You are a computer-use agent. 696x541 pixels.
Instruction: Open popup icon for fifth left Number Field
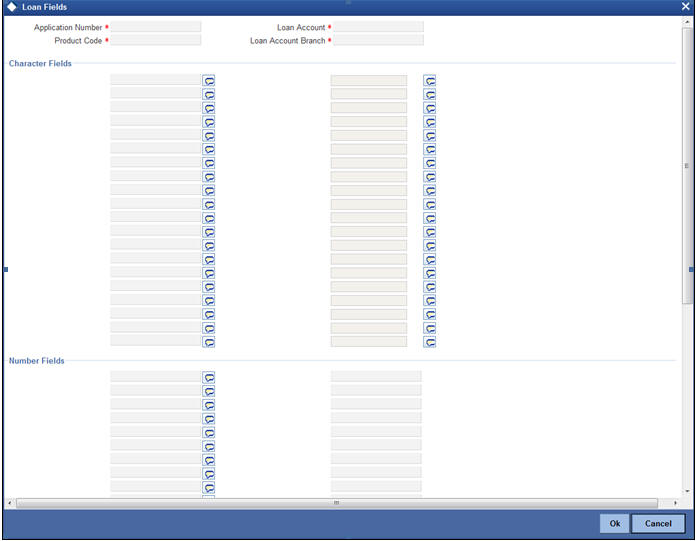(x=209, y=433)
